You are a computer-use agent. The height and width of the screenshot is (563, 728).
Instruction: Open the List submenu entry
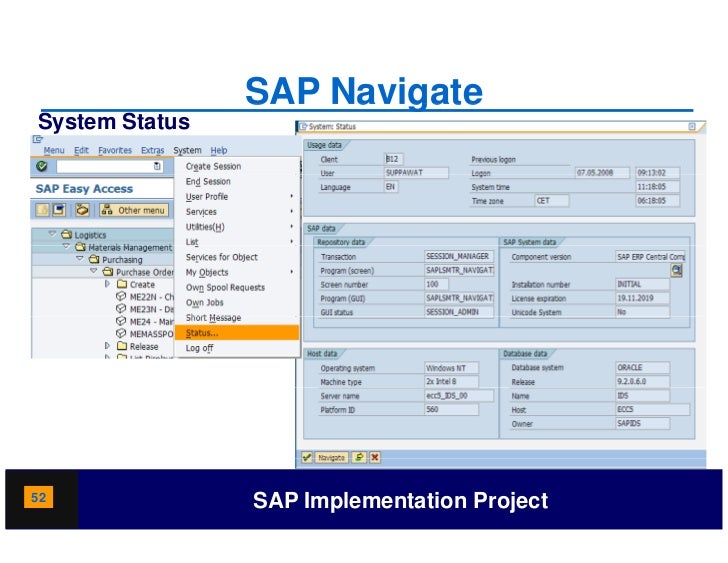(x=237, y=242)
